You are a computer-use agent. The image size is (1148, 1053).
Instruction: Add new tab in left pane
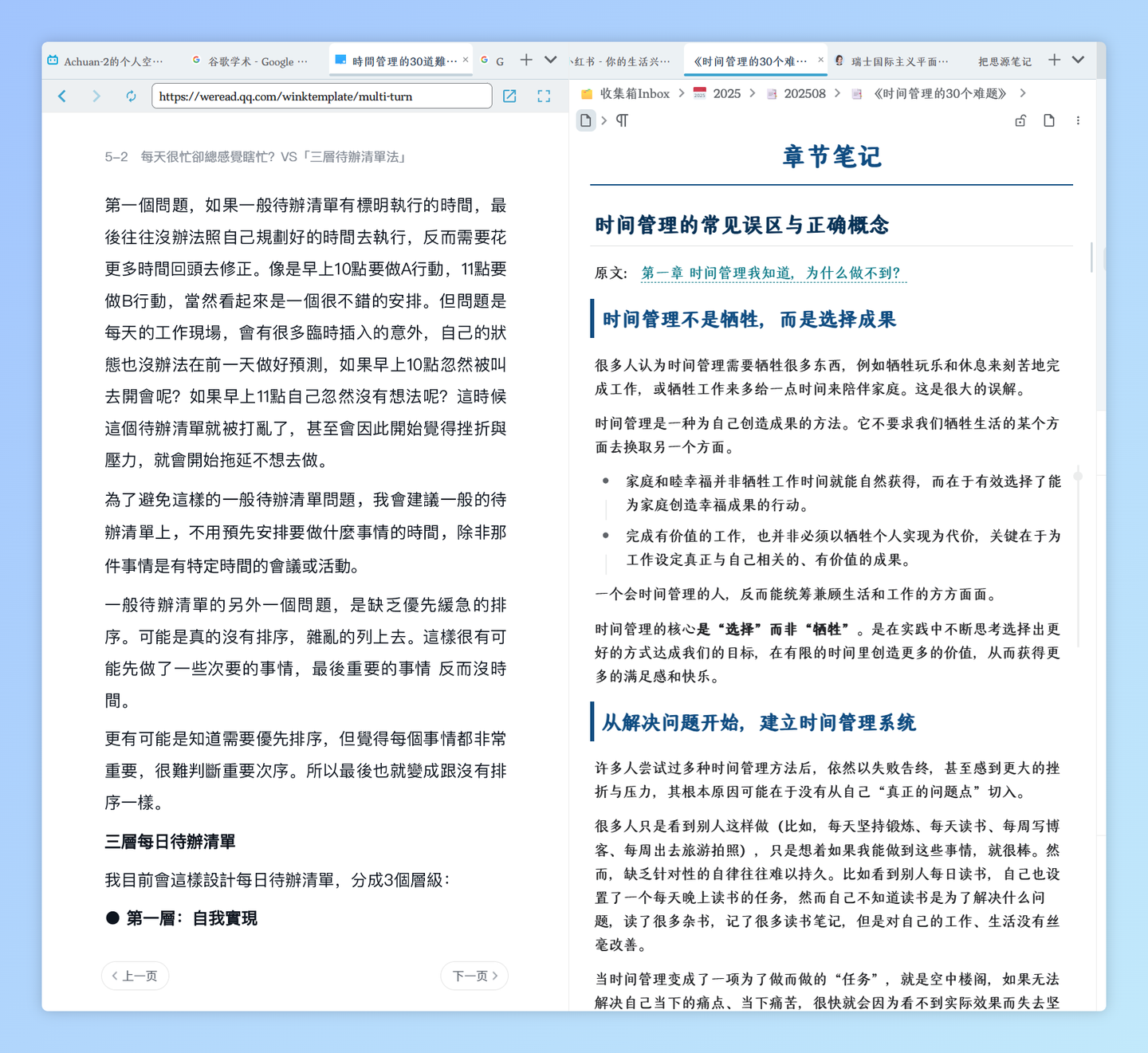tap(526, 60)
